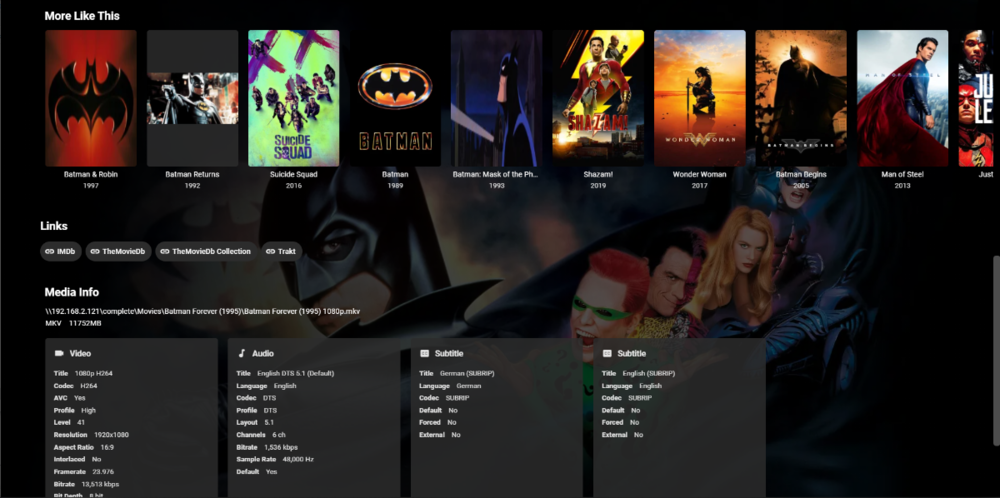
Task: Click the Shazam! title text
Action: coord(598,174)
